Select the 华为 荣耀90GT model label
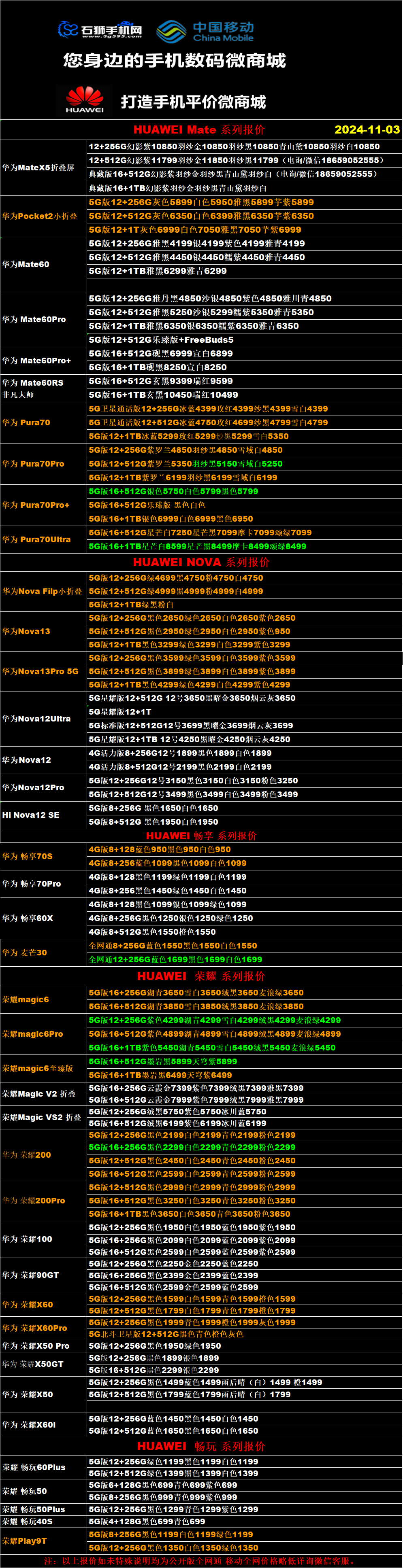403x1568 pixels. [x=30, y=1275]
